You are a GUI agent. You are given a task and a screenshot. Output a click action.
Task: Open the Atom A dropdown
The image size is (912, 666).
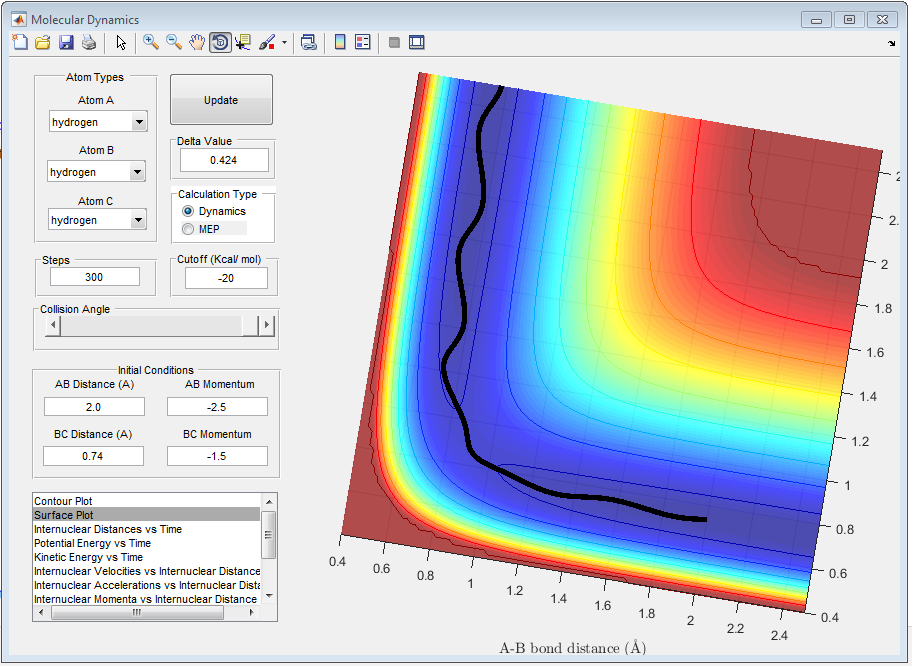139,122
